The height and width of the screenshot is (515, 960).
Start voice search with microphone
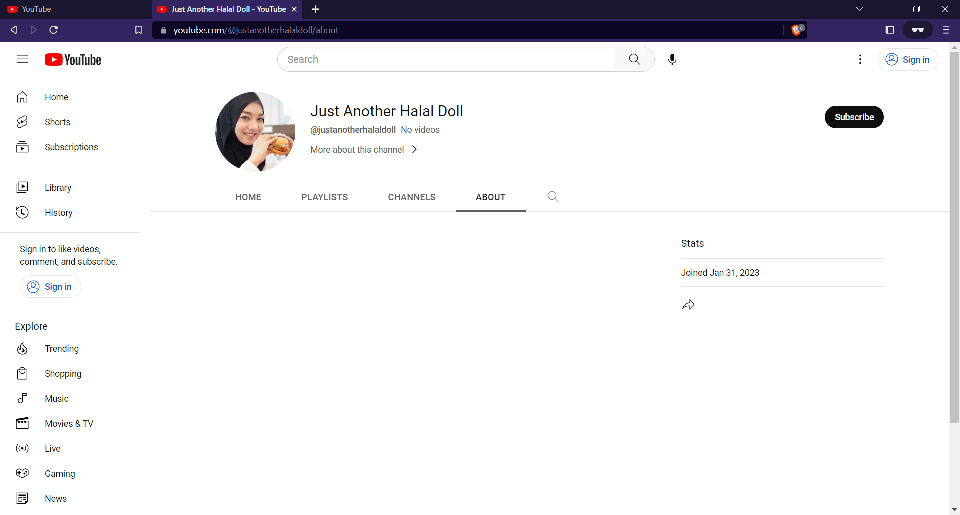coord(672,59)
